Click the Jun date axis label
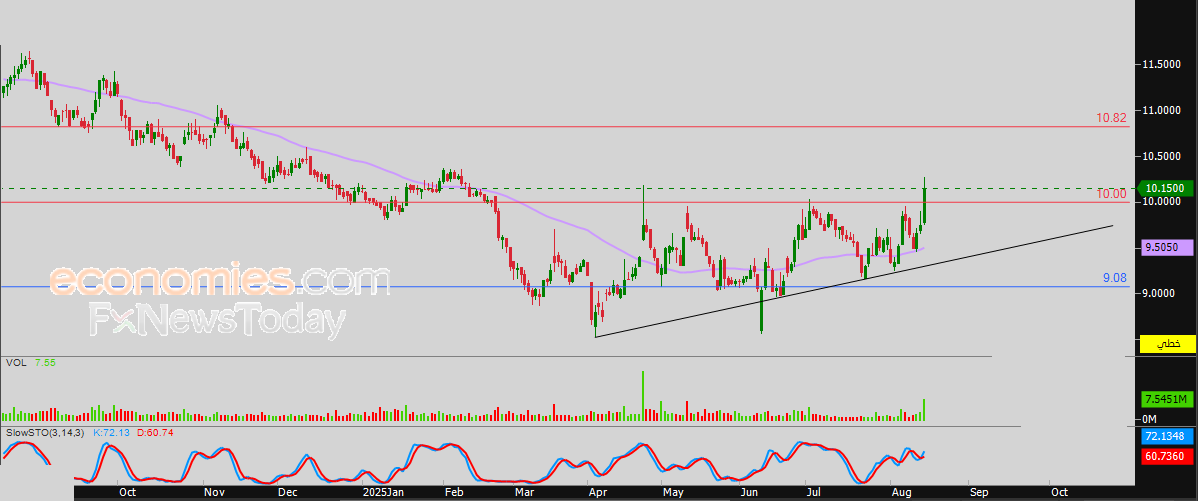Screen dimensions: 1198x501 tap(750, 493)
